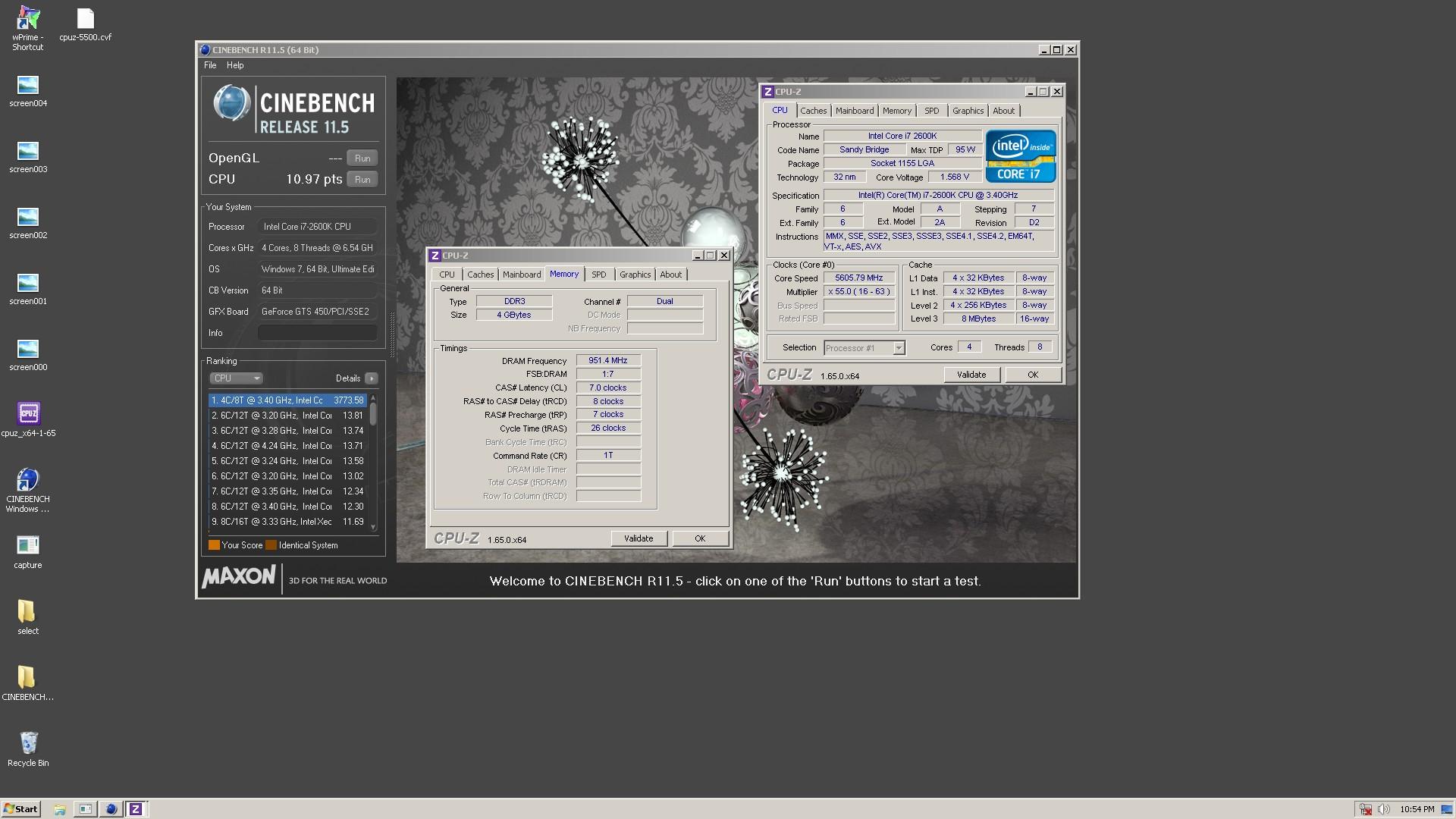
Task: Click the network tray icon
Action: 1366,809
